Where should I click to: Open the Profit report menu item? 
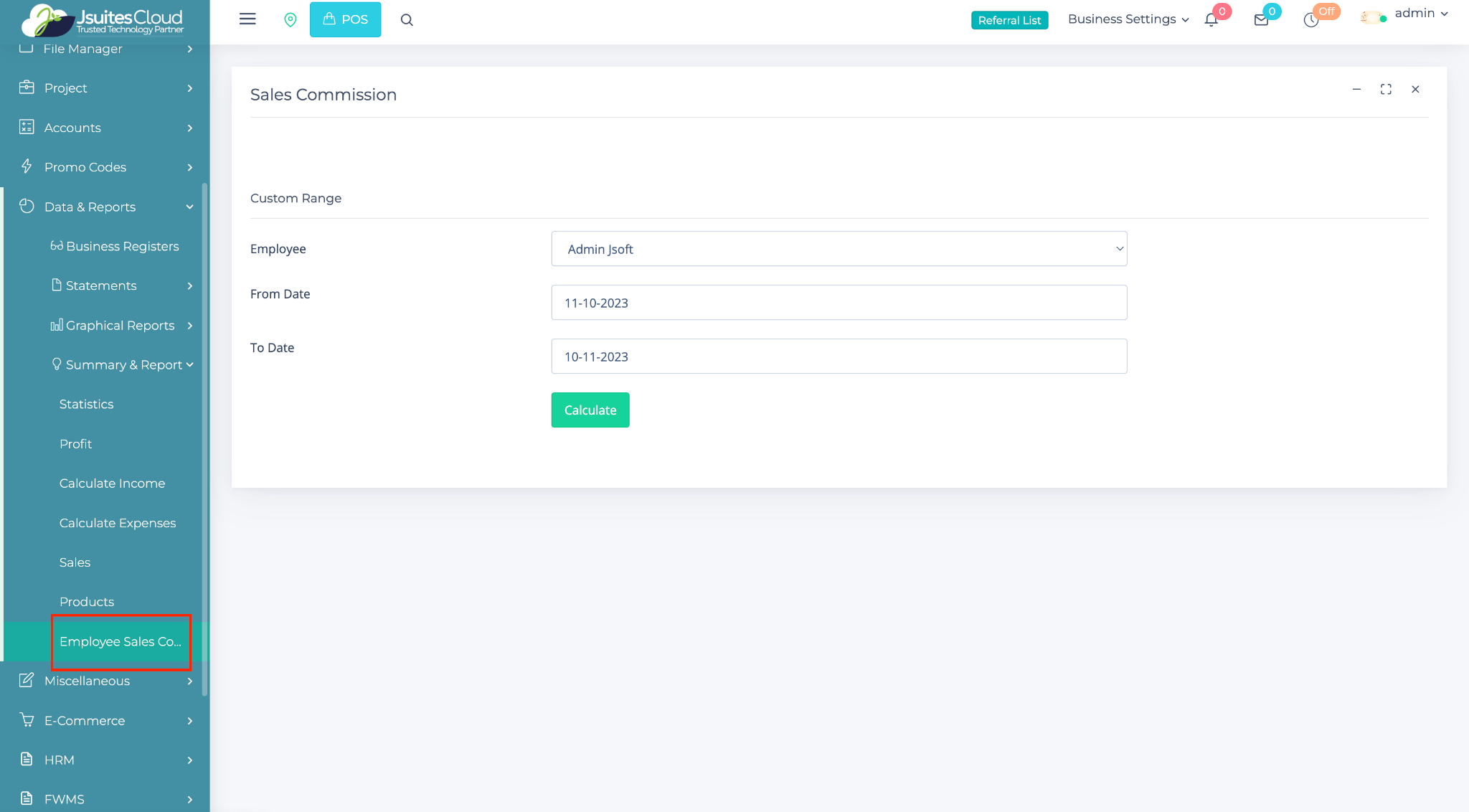point(75,444)
